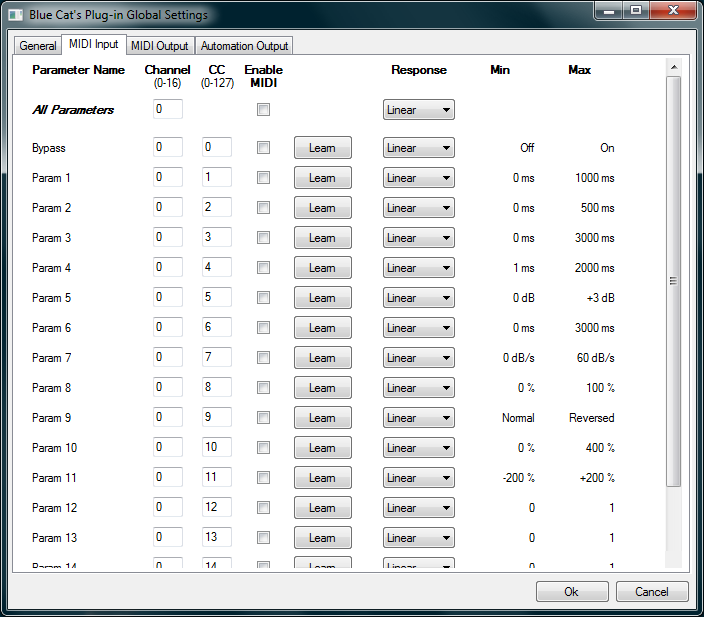
Task: Click the 'Reversed' max value of Param 9
Action: 591,418
